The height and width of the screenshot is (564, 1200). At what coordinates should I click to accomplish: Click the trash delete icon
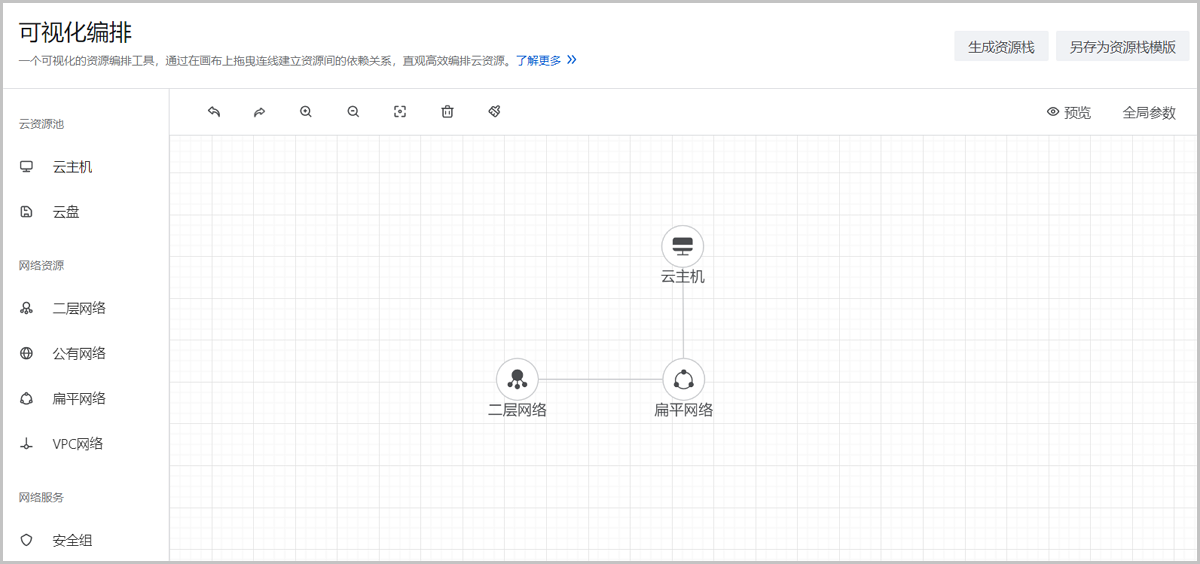447,112
